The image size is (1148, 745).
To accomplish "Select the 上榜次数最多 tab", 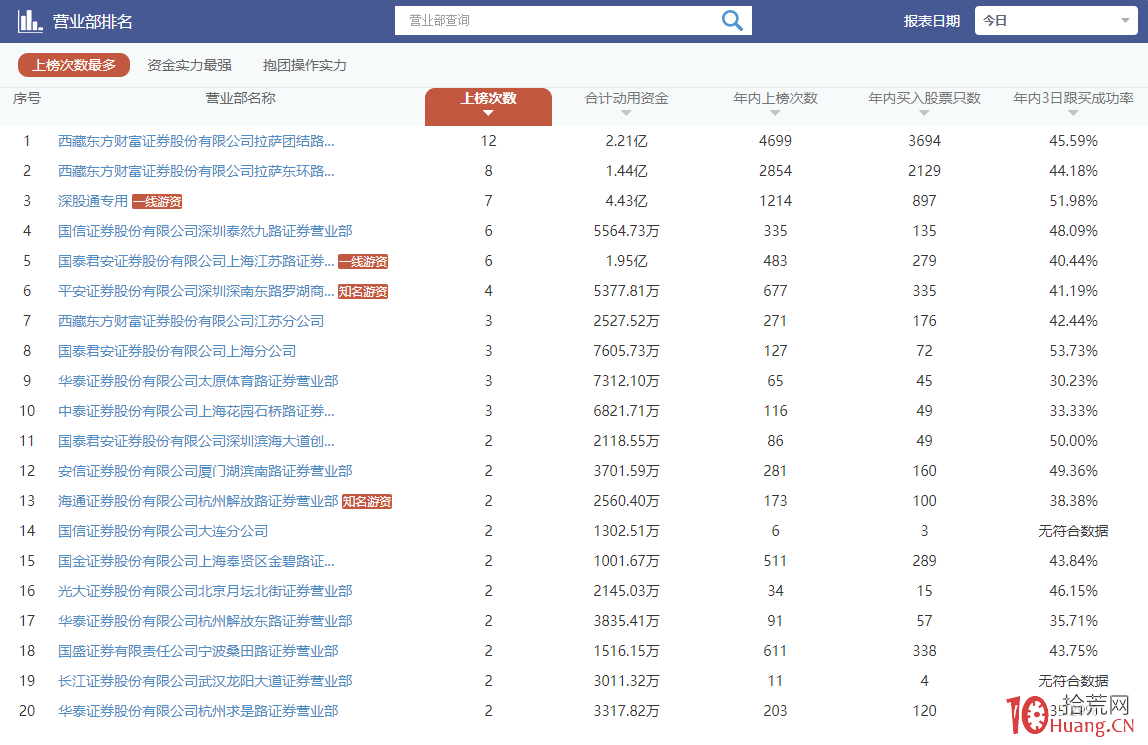I will (74, 65).
